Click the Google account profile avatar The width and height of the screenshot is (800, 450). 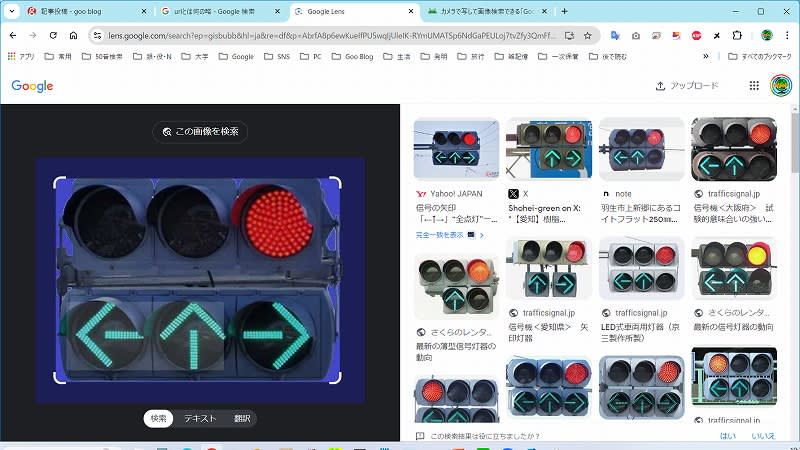[780, 86]
